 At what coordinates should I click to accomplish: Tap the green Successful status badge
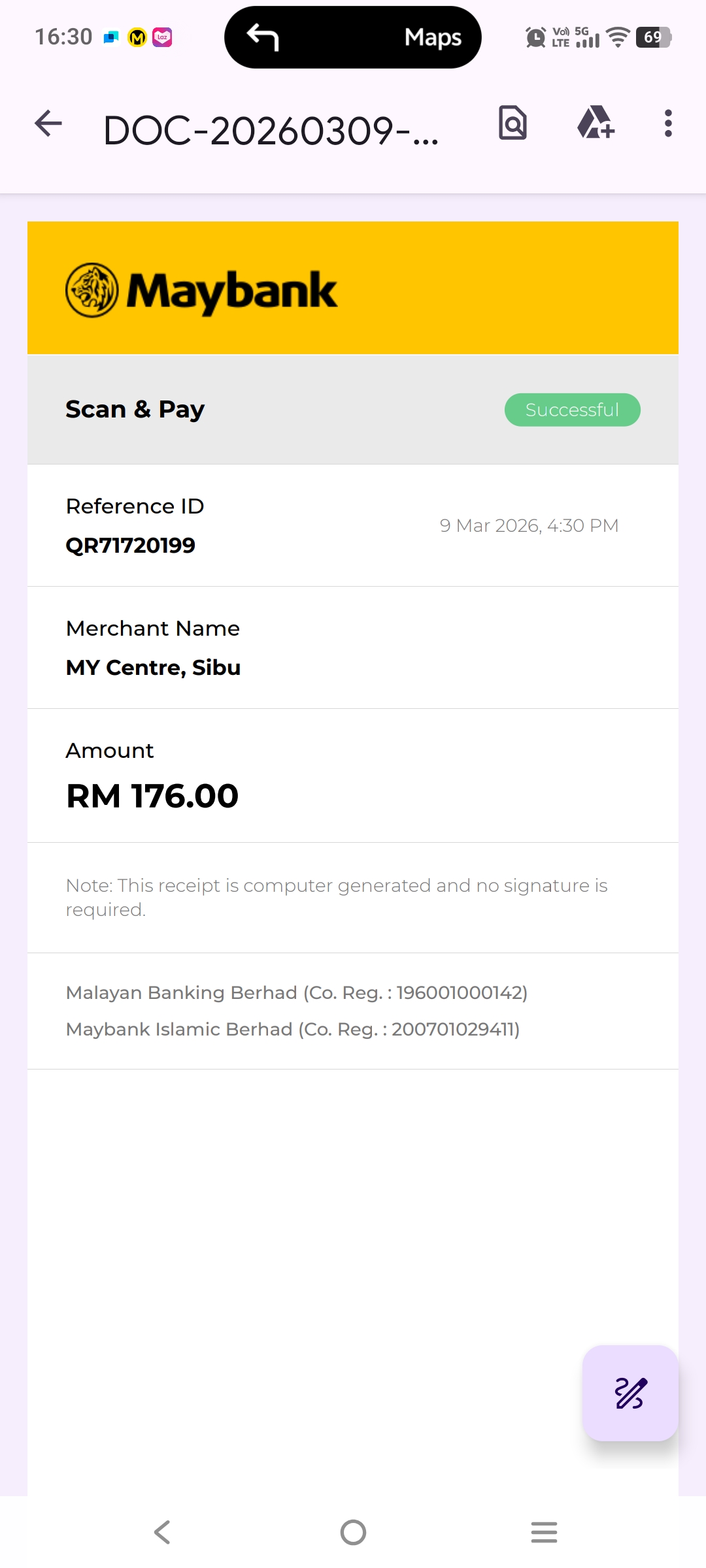tap(572, 410)
